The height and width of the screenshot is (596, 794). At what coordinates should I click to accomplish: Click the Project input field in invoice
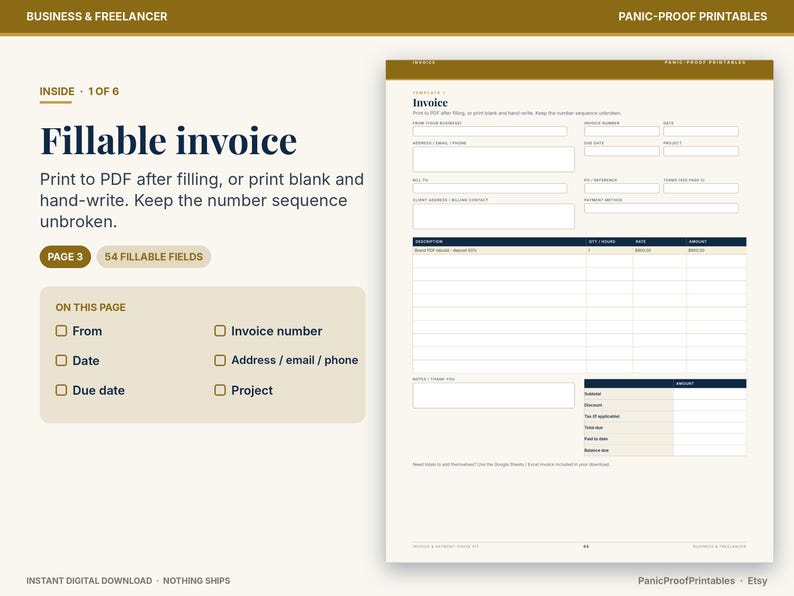point(701,151)
